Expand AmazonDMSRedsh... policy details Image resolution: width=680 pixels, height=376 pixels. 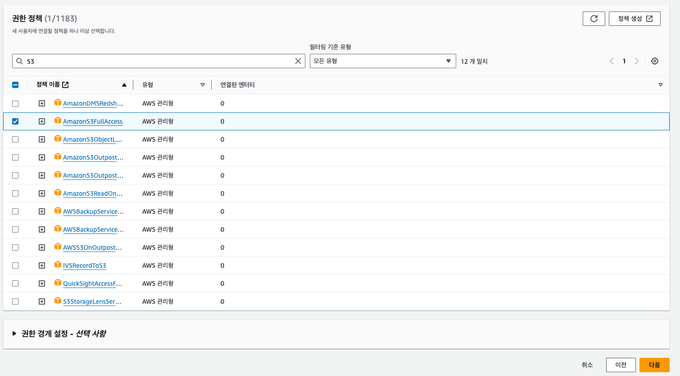point(42,104)
